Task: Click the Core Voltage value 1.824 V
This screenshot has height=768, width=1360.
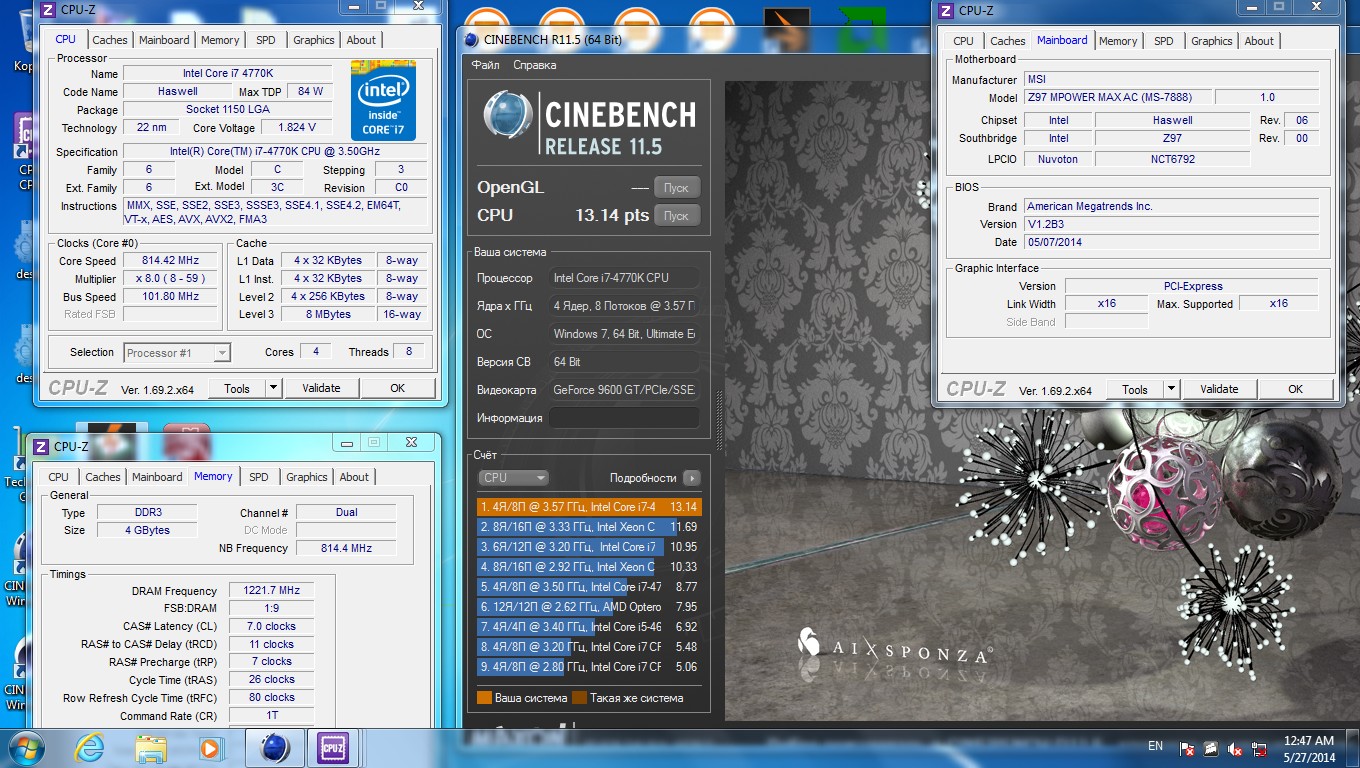Action: 297,127
